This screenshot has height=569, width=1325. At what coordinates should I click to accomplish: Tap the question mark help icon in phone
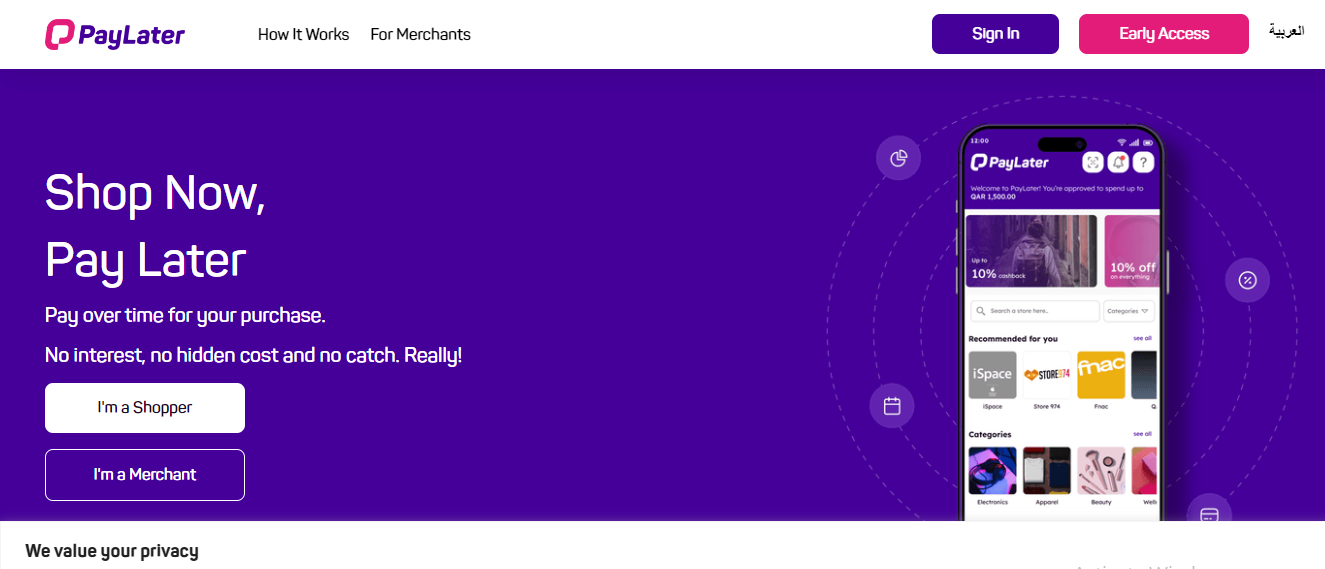(1144, 162)
